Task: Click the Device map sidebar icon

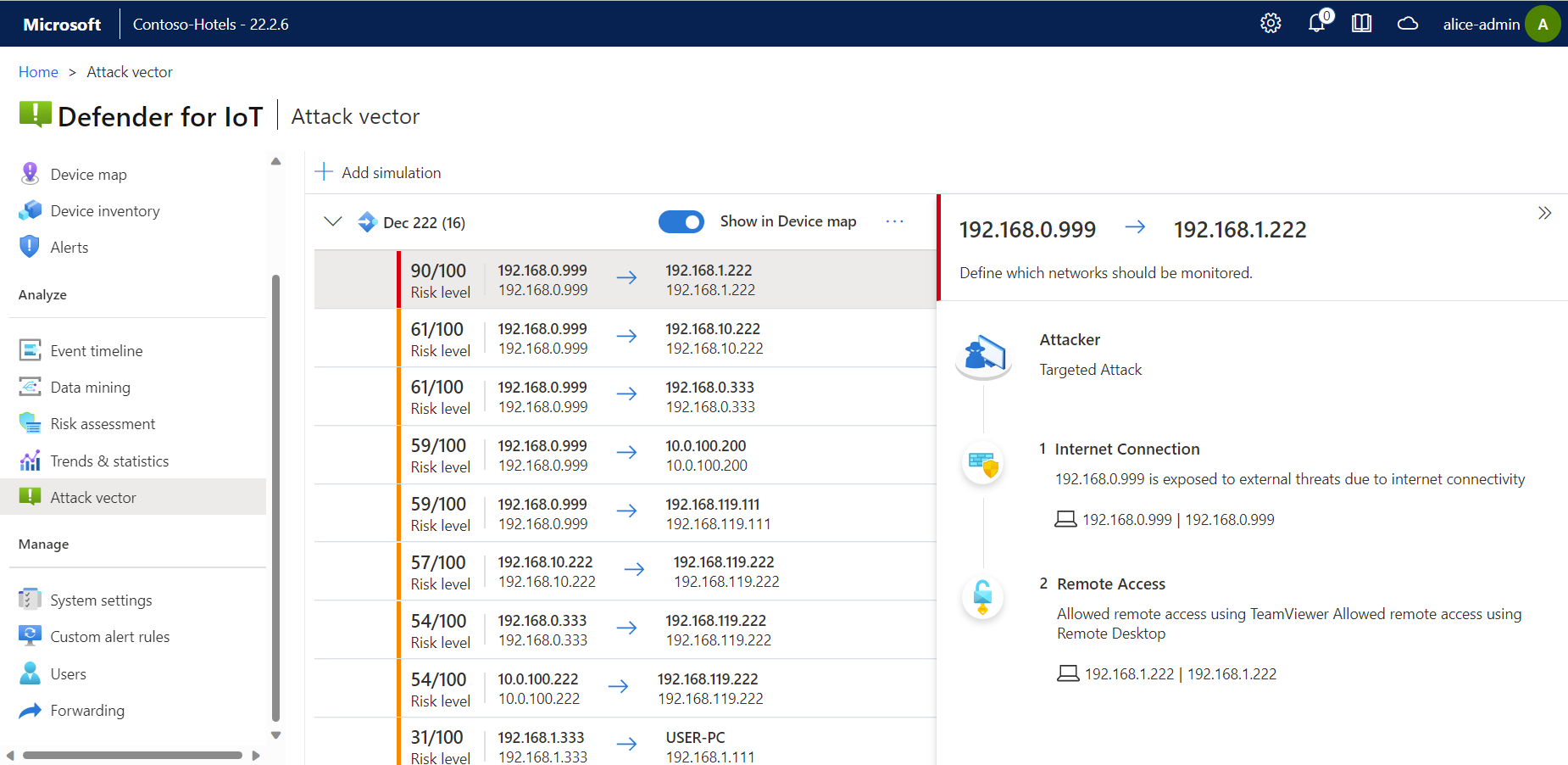Action: pos(30,174)
